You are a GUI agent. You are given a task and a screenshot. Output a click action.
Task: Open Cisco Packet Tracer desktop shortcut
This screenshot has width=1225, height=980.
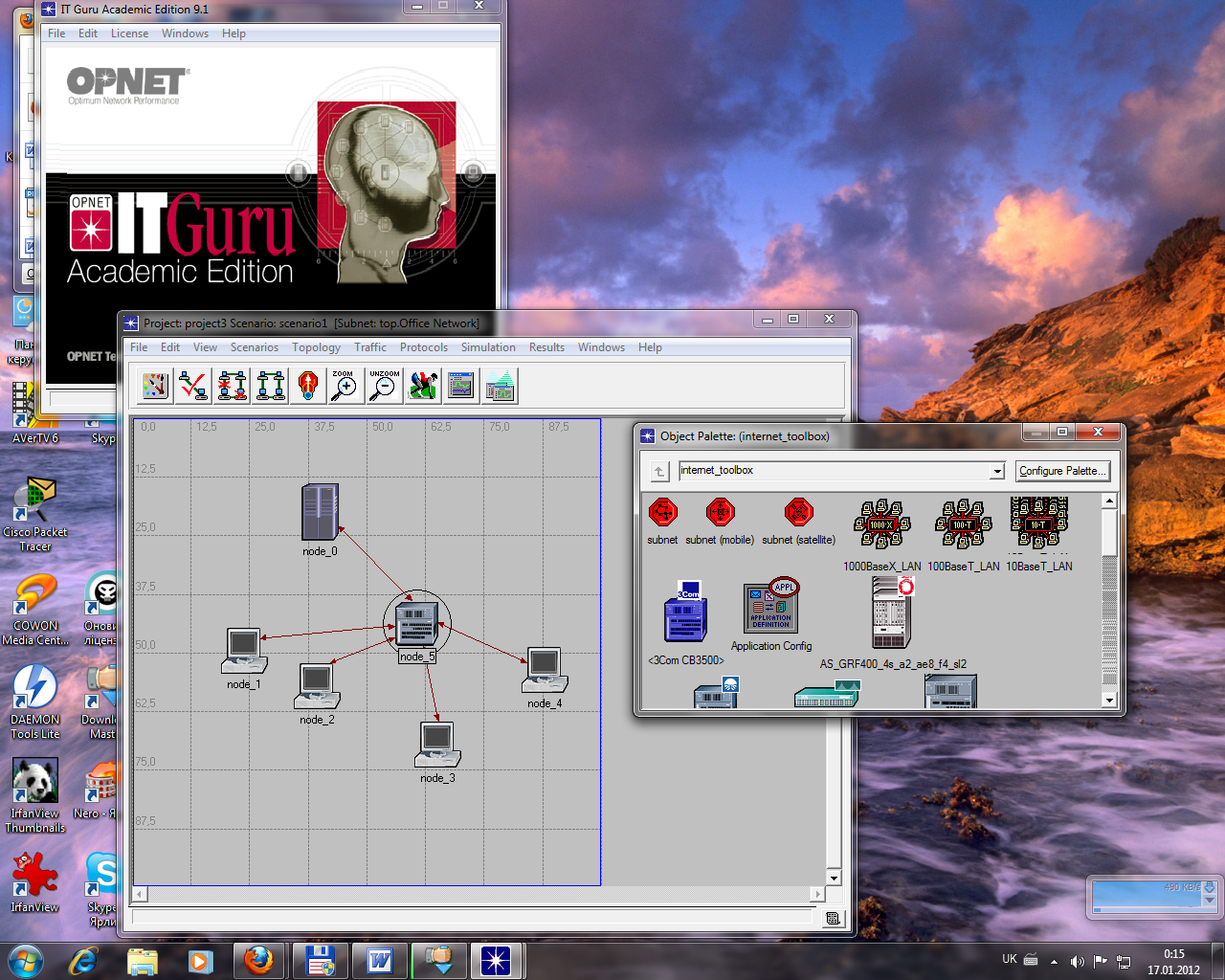tap(35, 515)
